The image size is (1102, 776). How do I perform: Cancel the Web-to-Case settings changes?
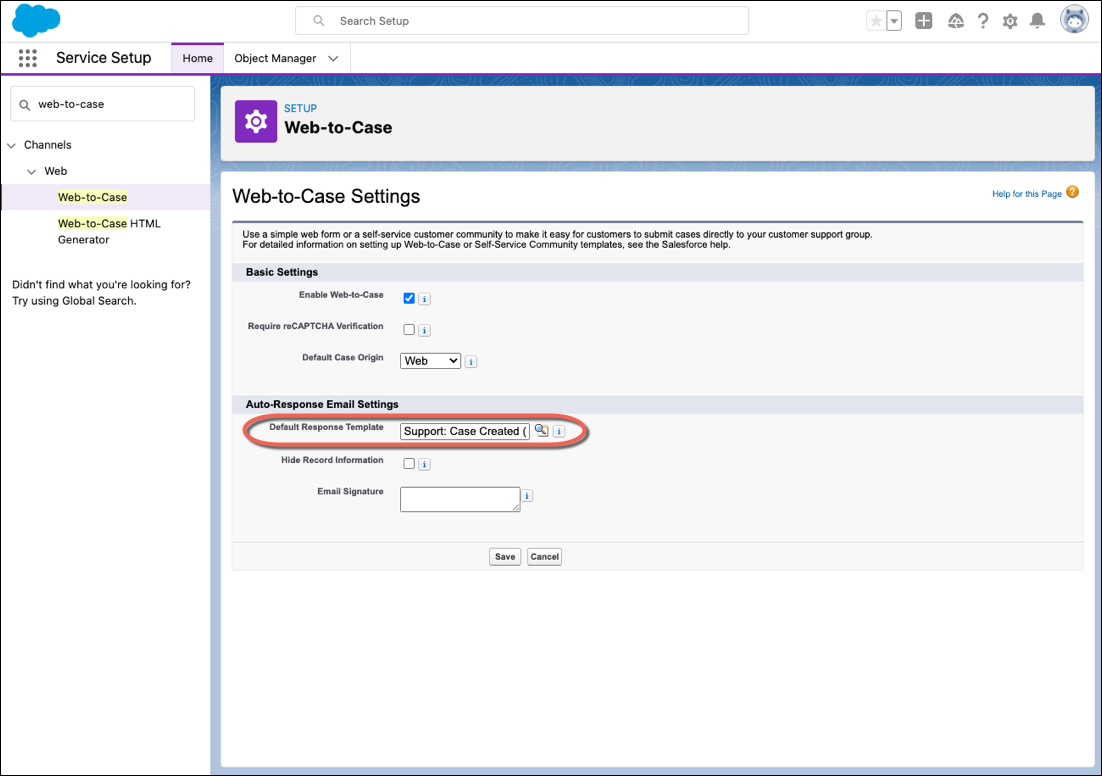[x=545, y=557]
